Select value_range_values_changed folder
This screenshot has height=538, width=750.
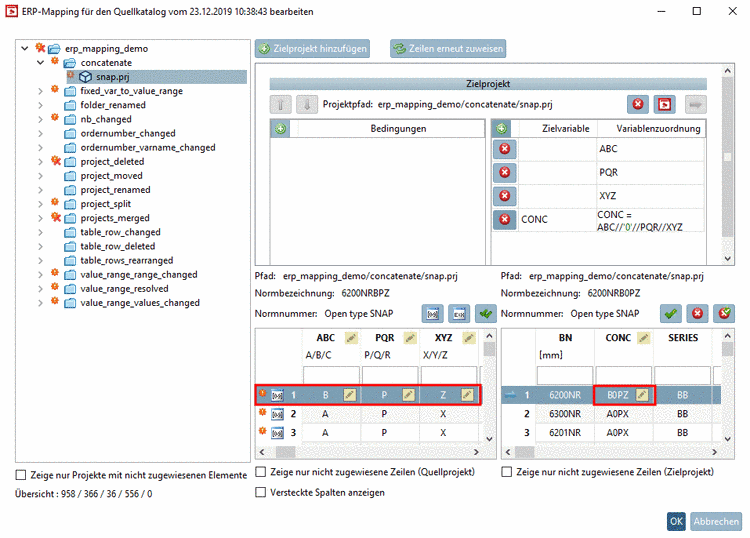coord(140,303)
